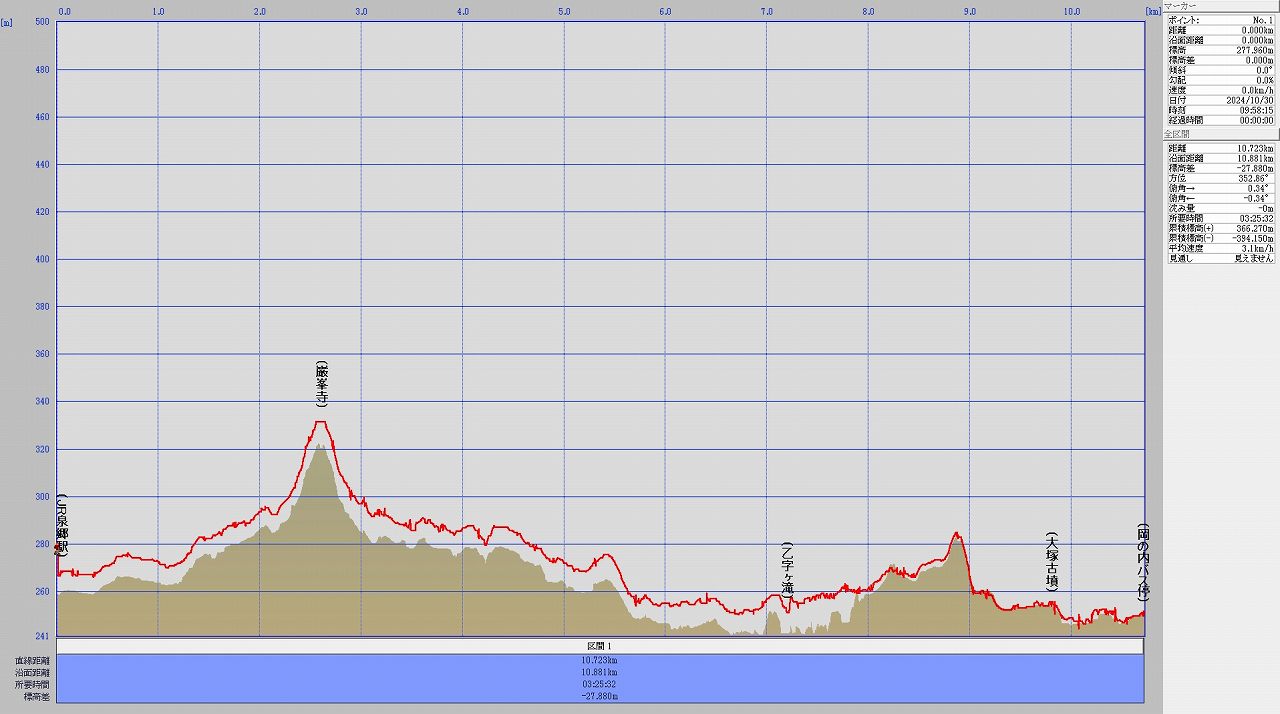Click the 大塚古墳 waypoint marker label
This screenshot has width=1280, height=714.
[1051, 562]
